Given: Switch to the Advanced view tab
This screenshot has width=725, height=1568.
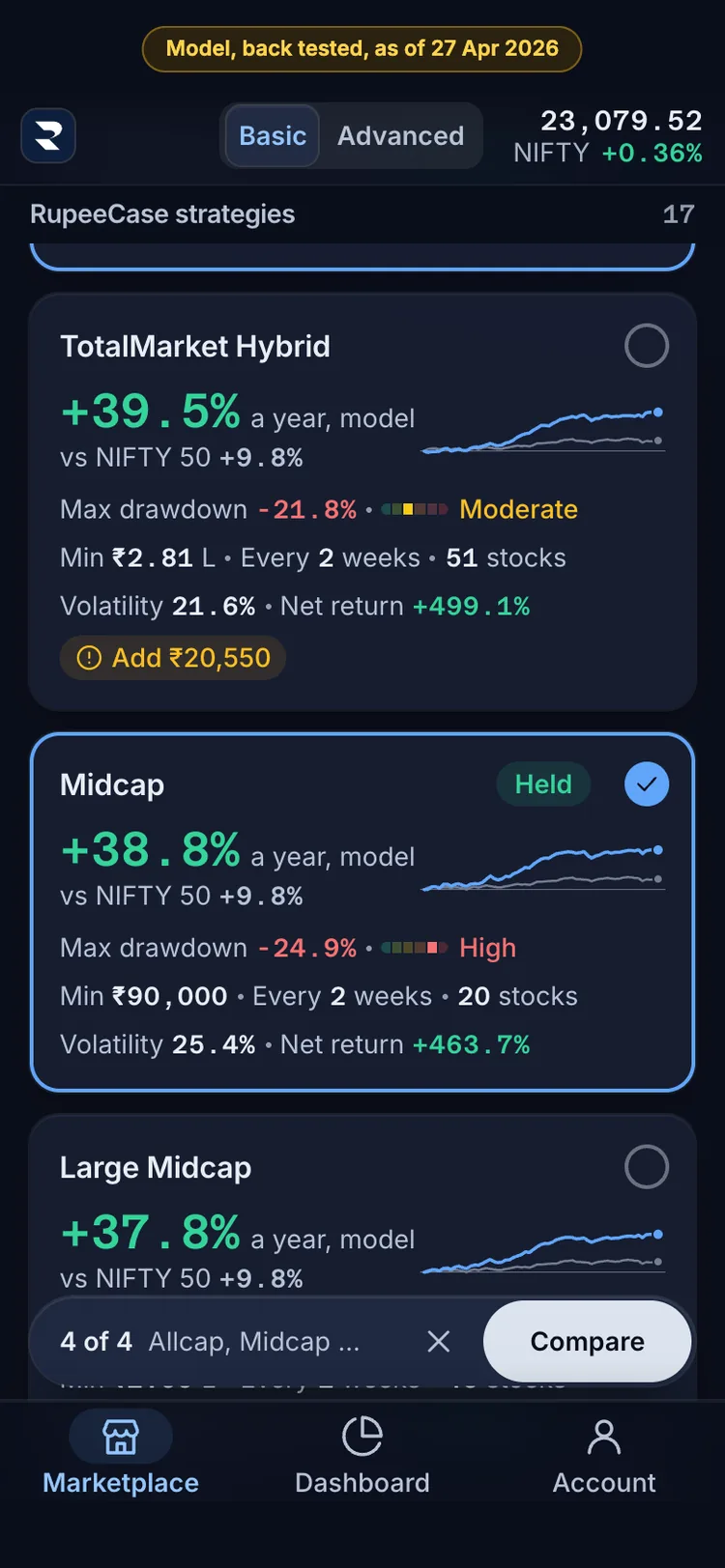Looking at the screenshot, I should tap(400, 136).
